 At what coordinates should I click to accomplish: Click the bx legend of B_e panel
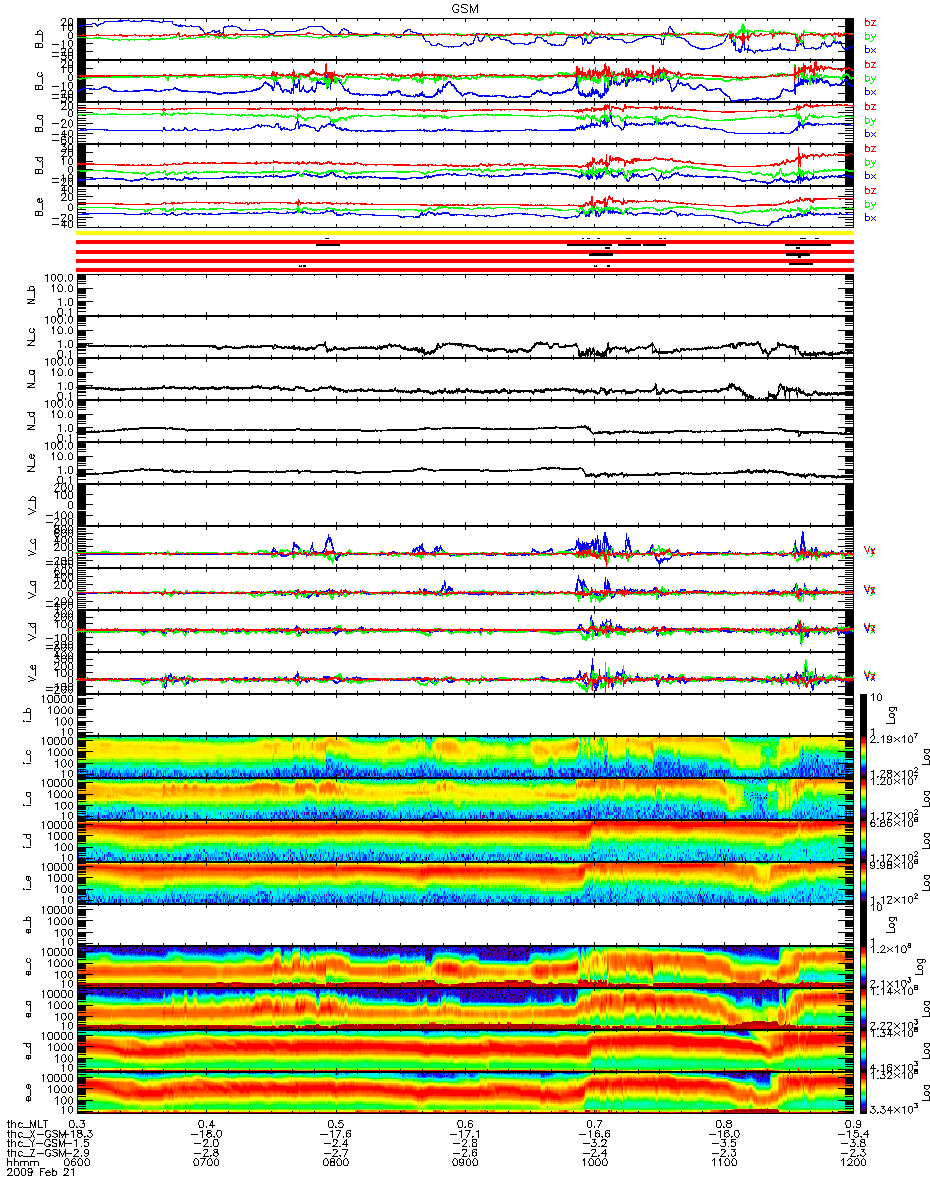point(870,217)
